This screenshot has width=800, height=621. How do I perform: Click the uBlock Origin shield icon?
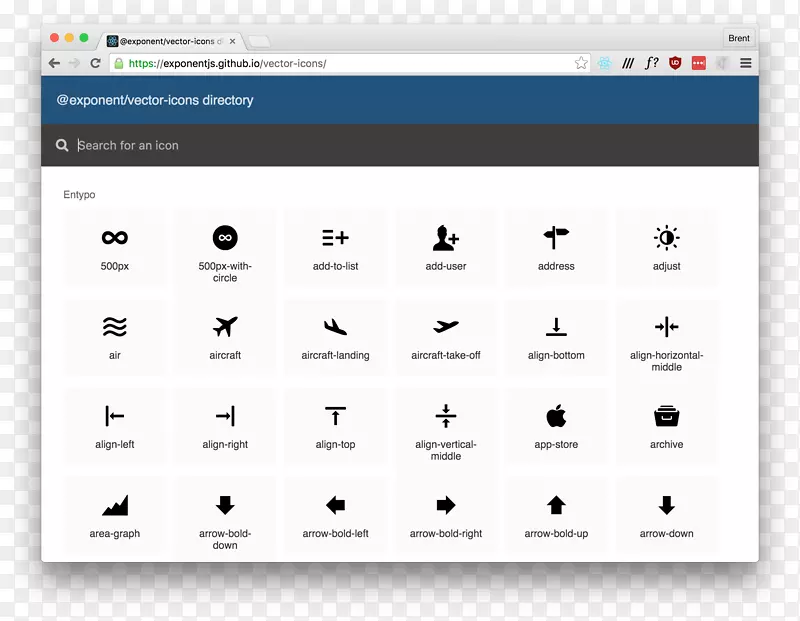pos(675,63)
